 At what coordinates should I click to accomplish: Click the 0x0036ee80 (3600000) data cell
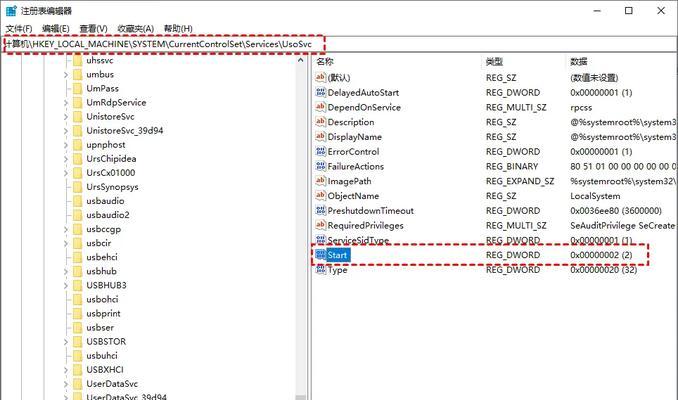tap(616, 211)
